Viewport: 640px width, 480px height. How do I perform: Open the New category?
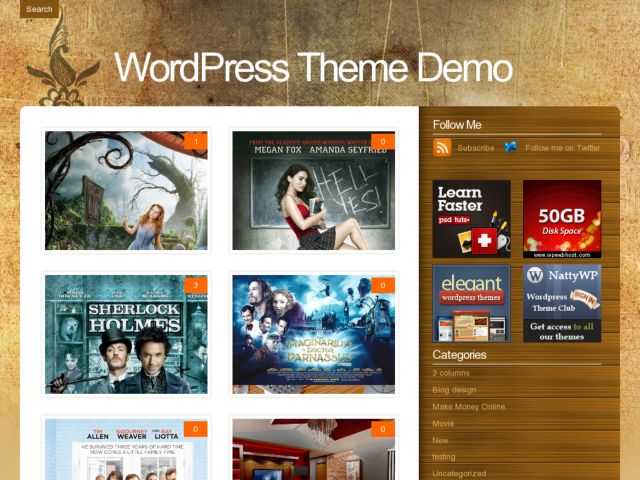(440, 440)
